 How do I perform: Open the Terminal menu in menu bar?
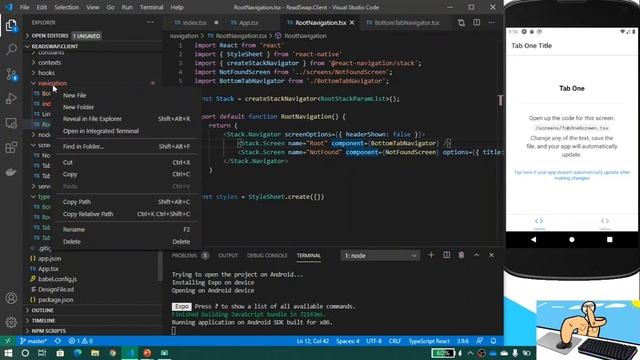151,7
